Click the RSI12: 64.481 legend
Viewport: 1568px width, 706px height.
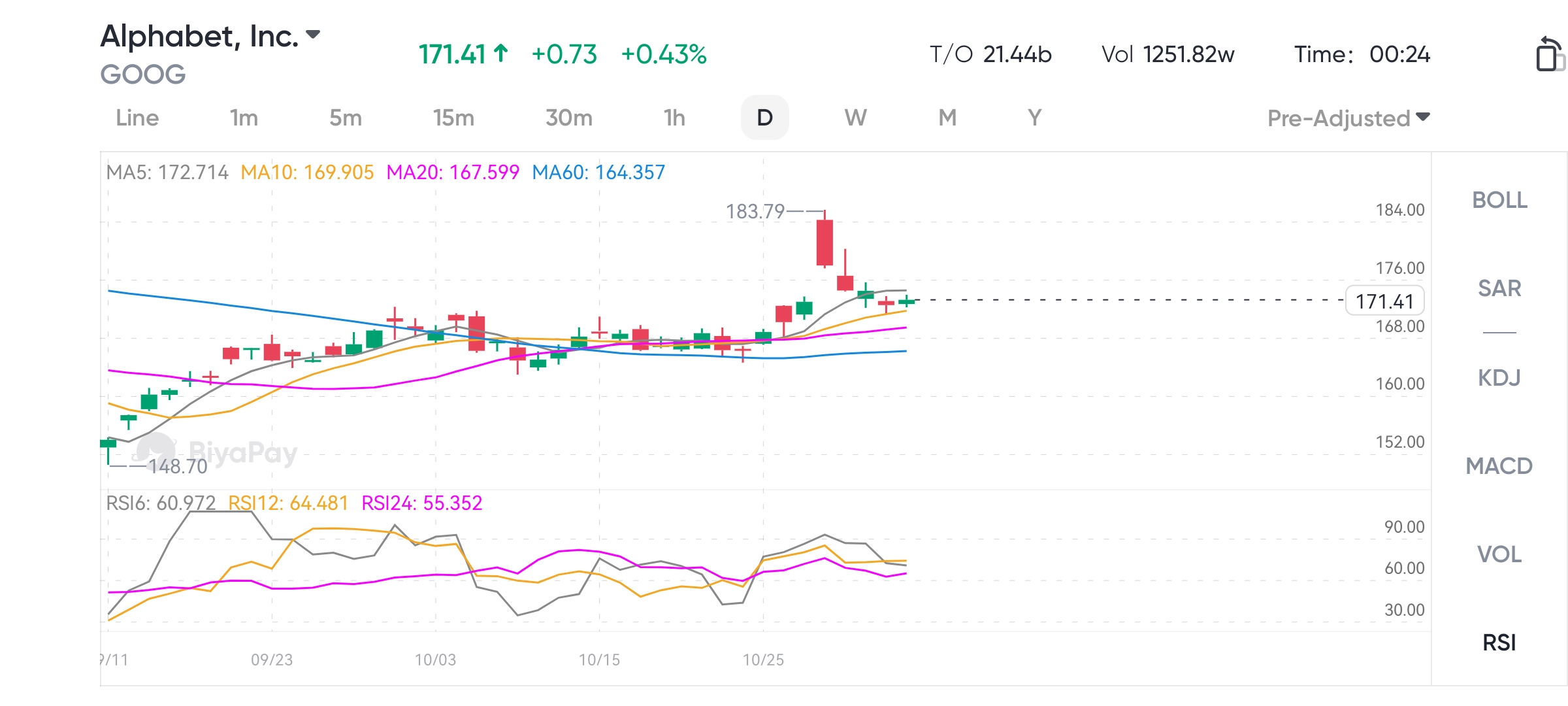(288, 503)
